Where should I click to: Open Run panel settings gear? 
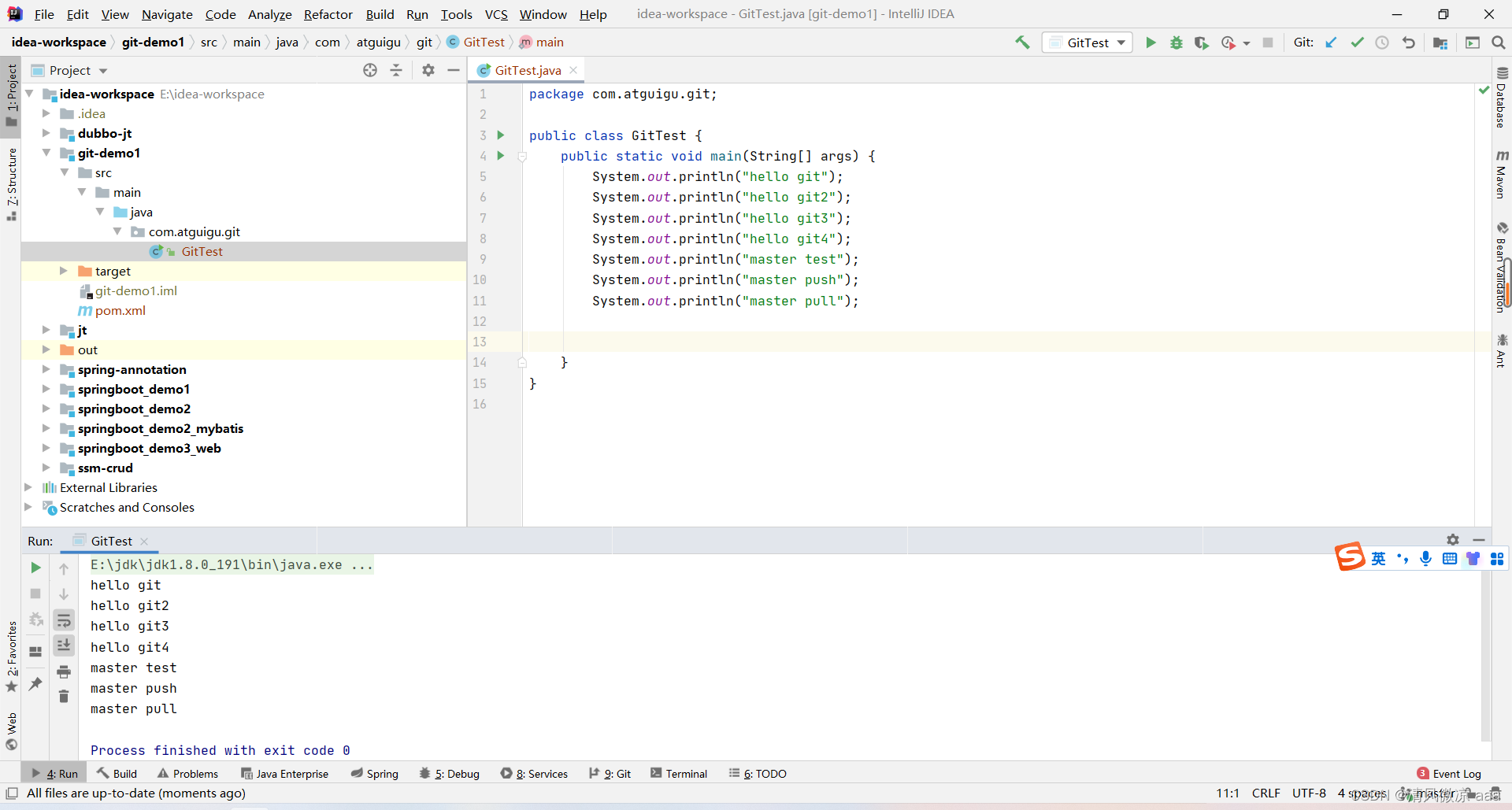click(1453, 540)
